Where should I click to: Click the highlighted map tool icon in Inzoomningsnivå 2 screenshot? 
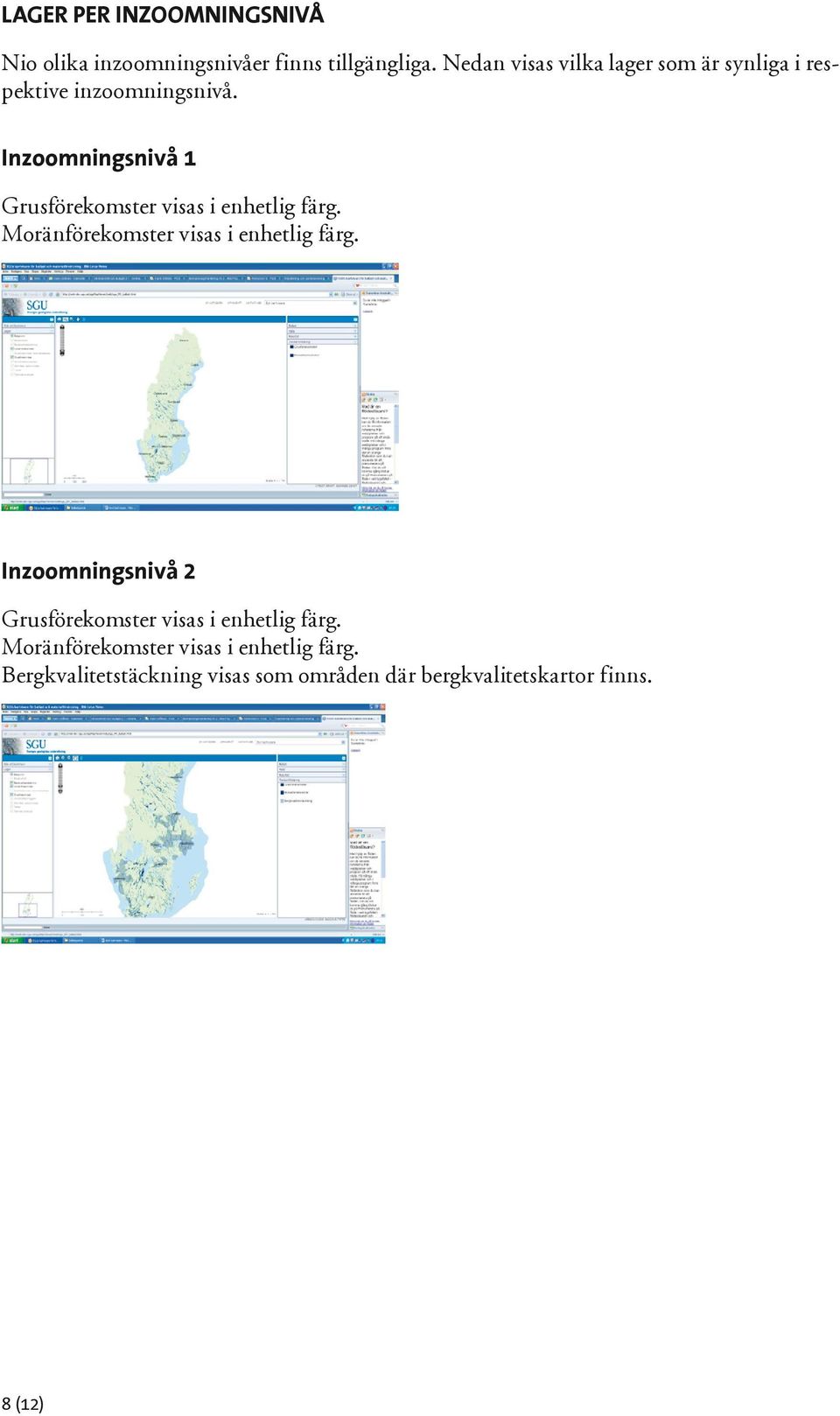75,758
